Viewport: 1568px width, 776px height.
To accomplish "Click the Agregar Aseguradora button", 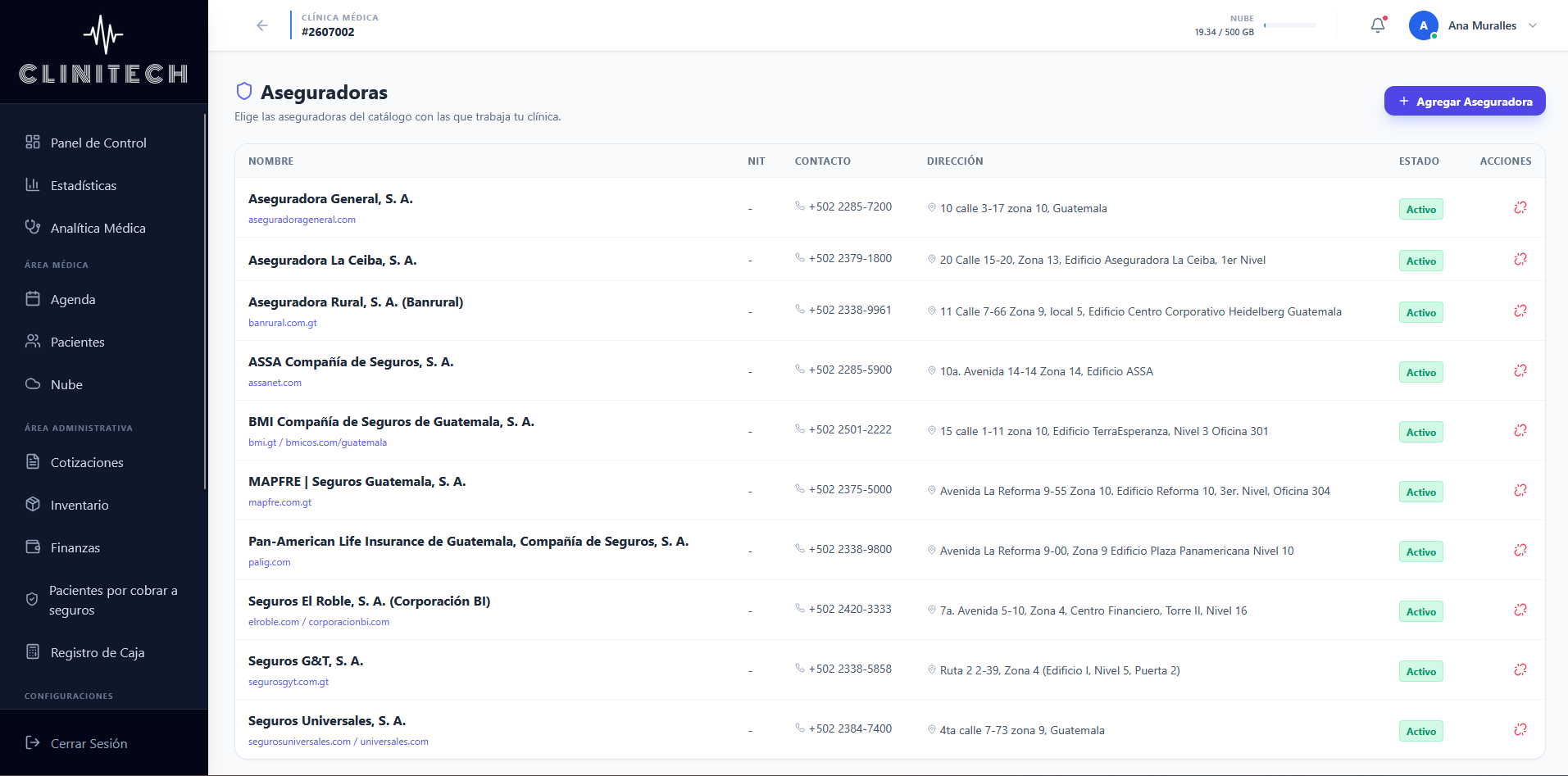I will 1465,101.
